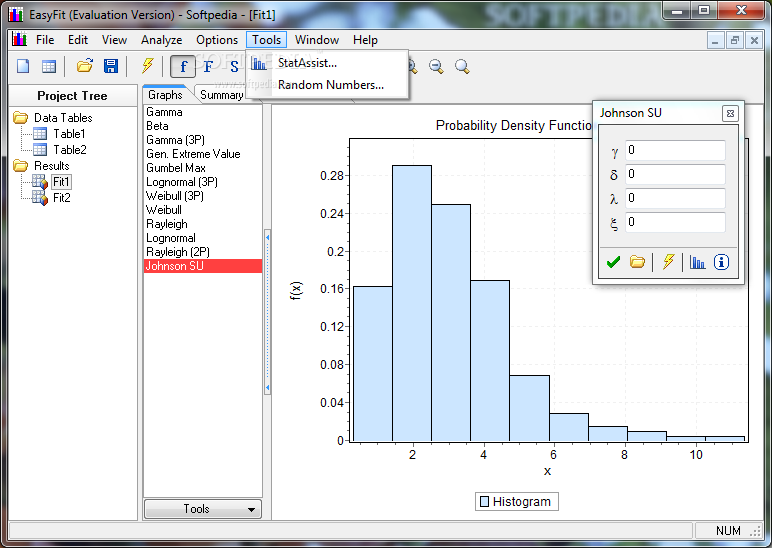Click the gamma parameter input field
772x548 pixels.
(x=675, y=150)
